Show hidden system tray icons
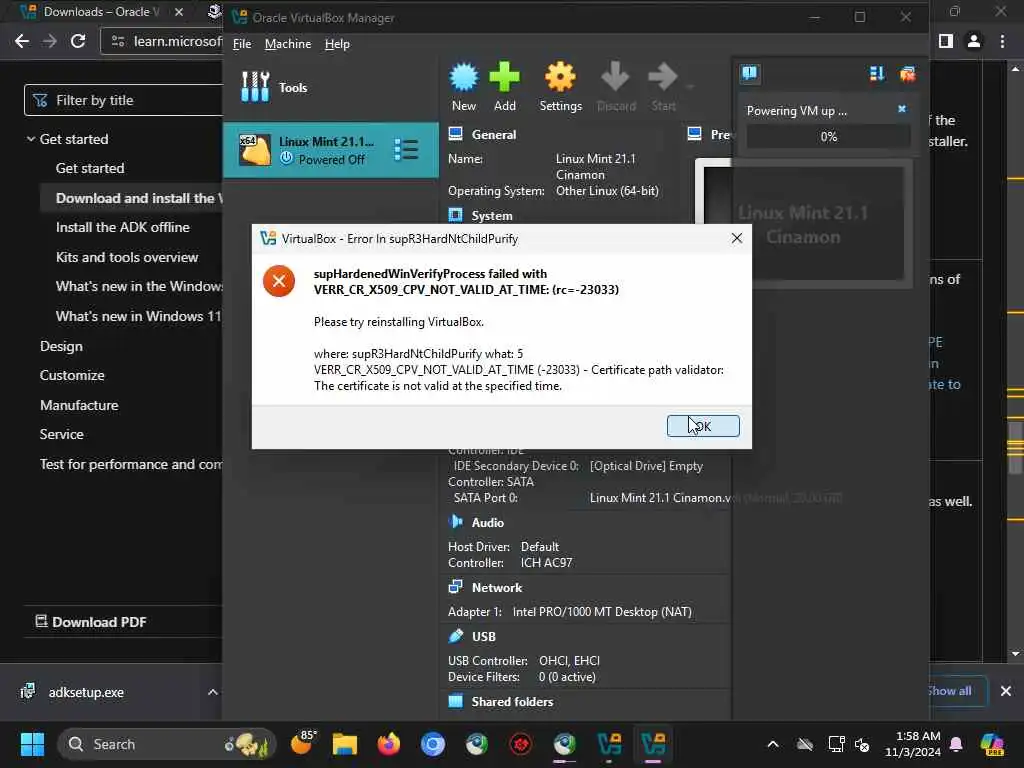The width and height of the screenshot is (1024, 768). pyautogui.click(x=773, y=744)
